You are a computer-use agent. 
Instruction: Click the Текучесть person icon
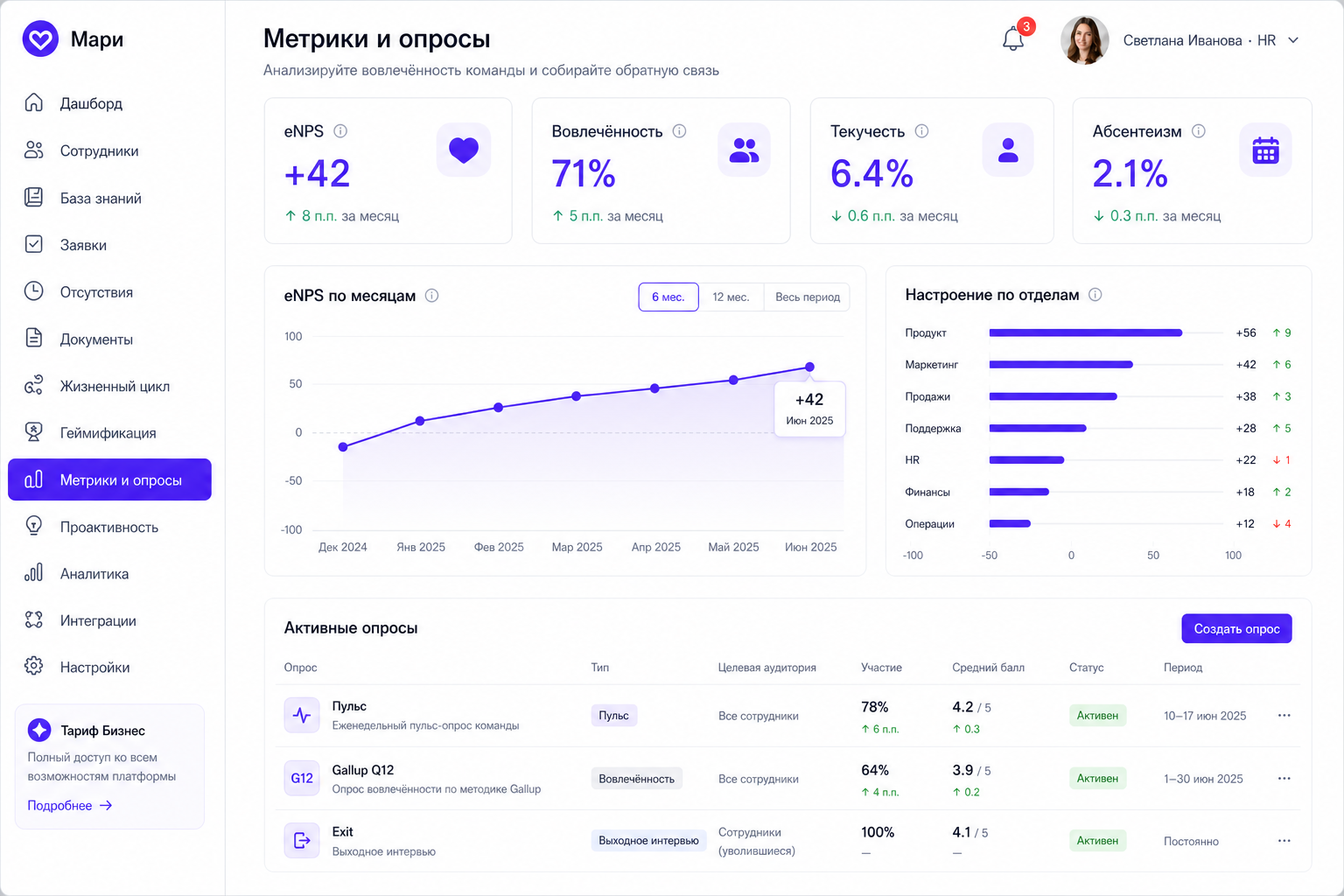(1008, 150)
